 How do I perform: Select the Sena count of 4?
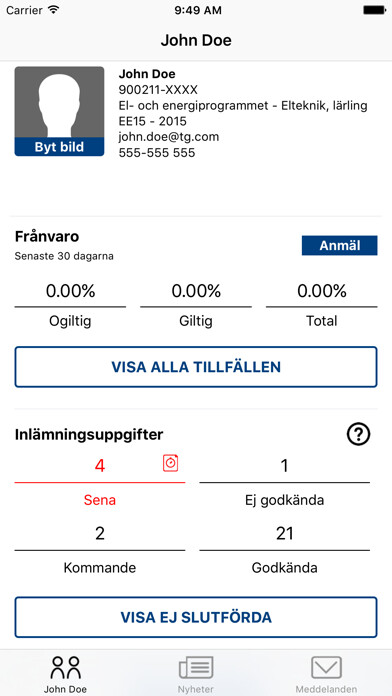[100, 466]
